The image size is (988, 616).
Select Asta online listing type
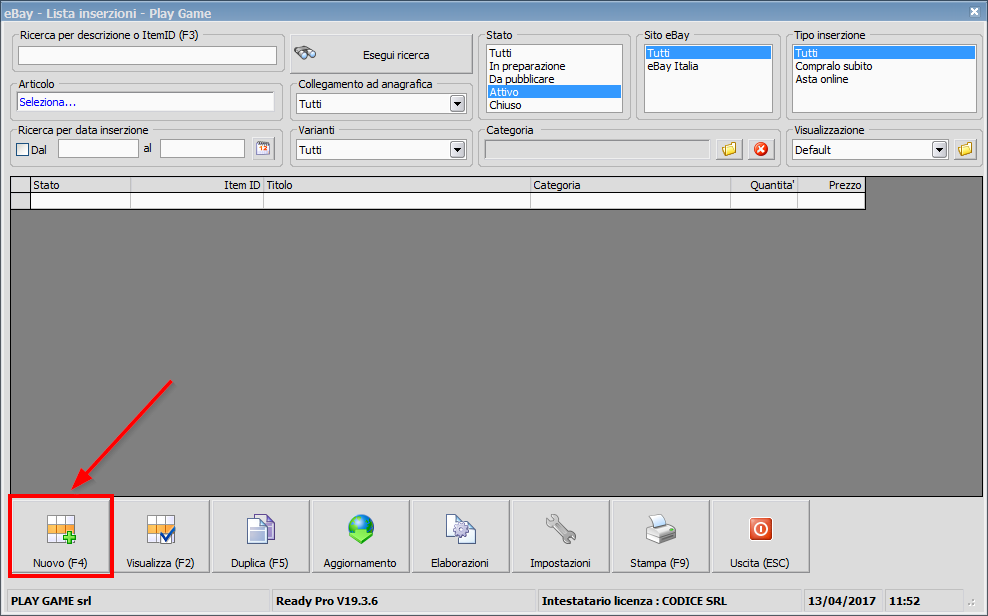pos(884,79)
